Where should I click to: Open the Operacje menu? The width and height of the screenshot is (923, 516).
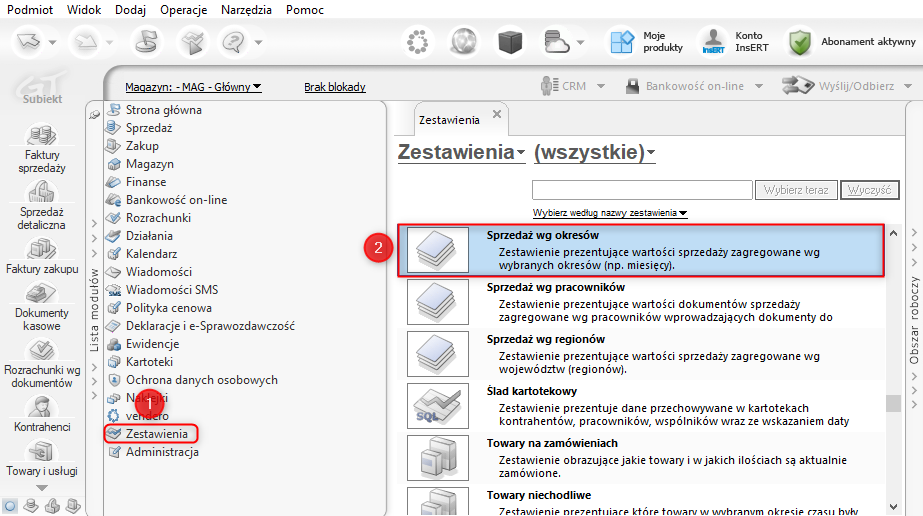[x=184, y=10]
